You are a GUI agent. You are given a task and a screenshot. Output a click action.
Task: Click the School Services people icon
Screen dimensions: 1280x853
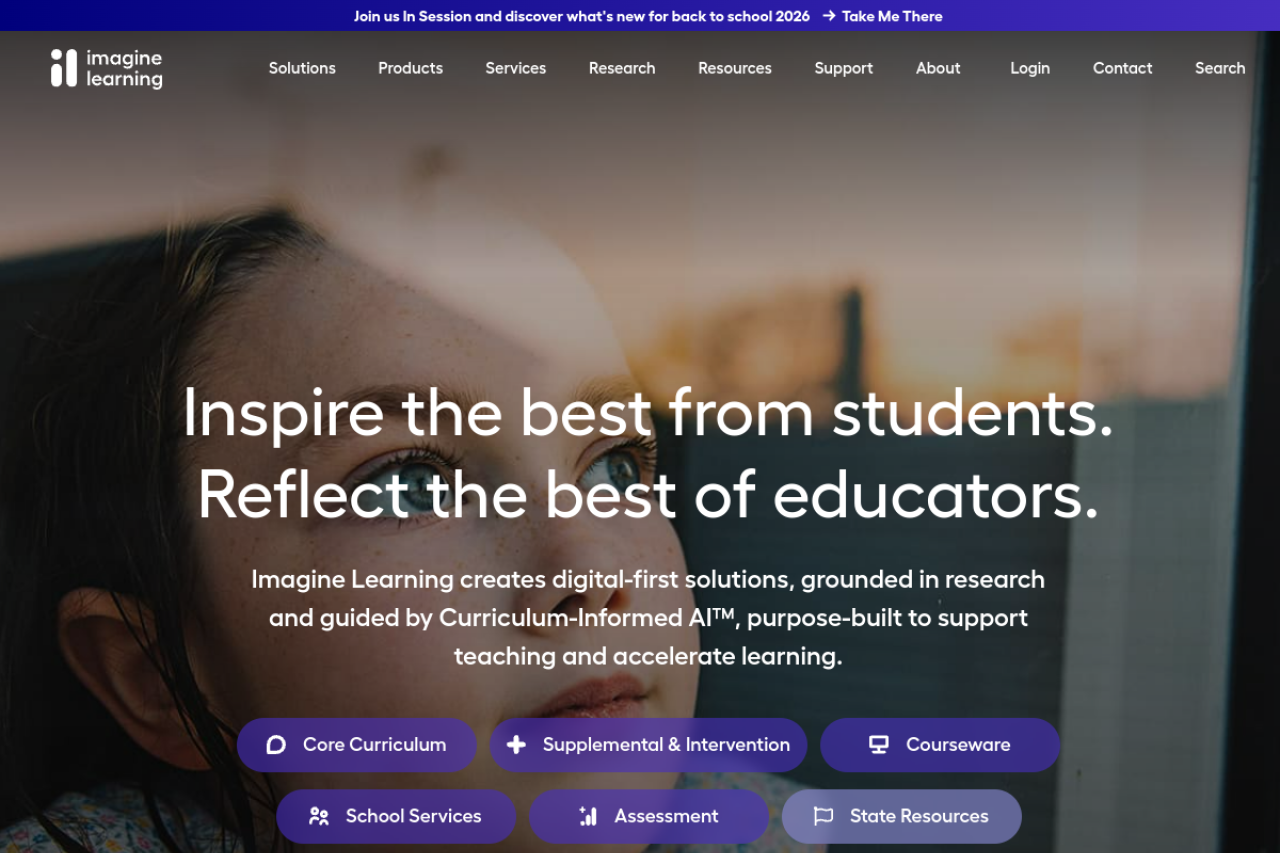pyautogui.click(x=319, y=817)
